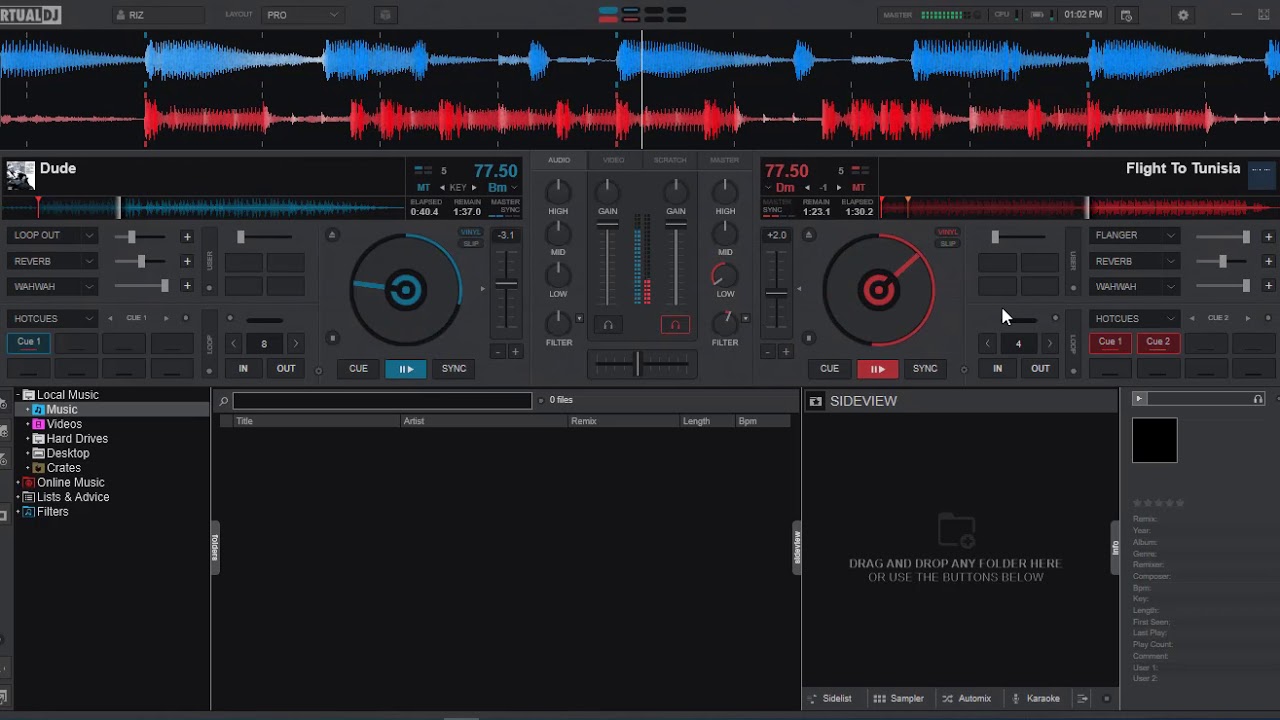
Task: Click plus next to left REVERB slider
Action: (x=187, y=261)
